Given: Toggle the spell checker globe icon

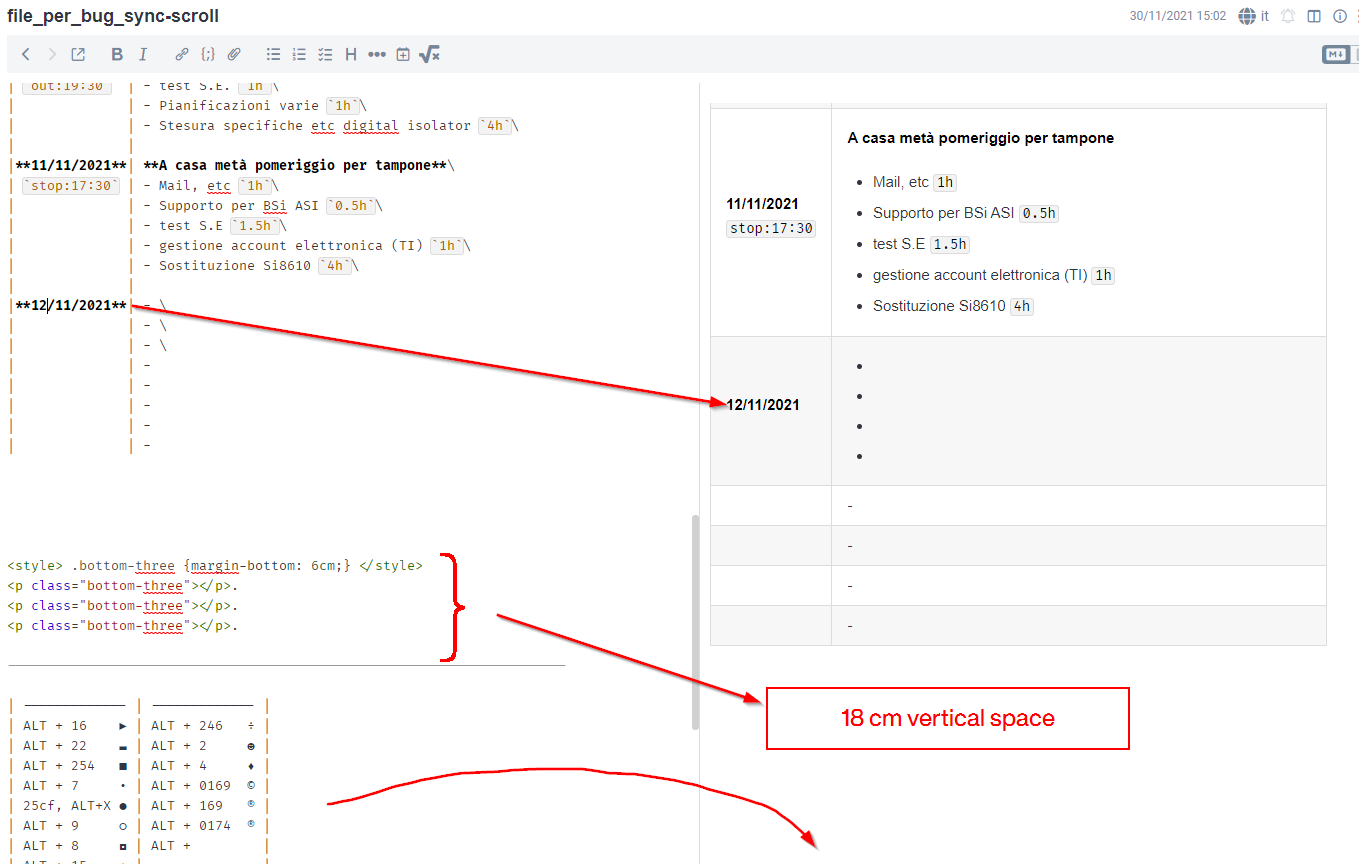Looking at the screenshot, I should coord(1245,16).
